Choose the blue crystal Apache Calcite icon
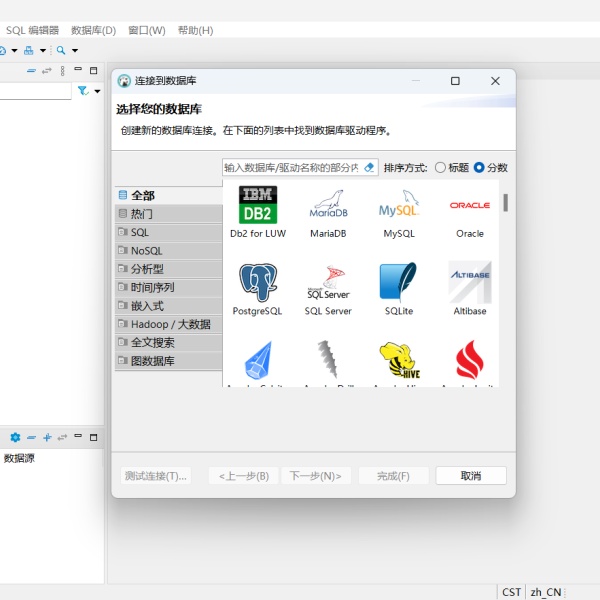This screenshot has width=600, height=600. coord(258,360)
